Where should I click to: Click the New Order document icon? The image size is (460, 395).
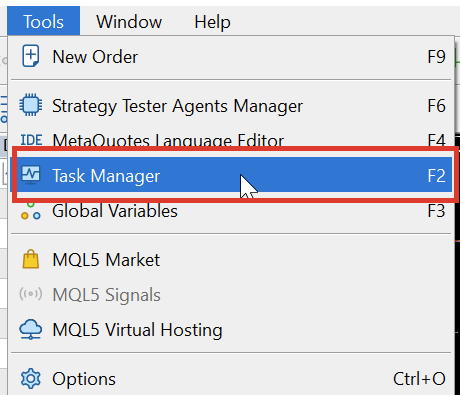[31, 56]
